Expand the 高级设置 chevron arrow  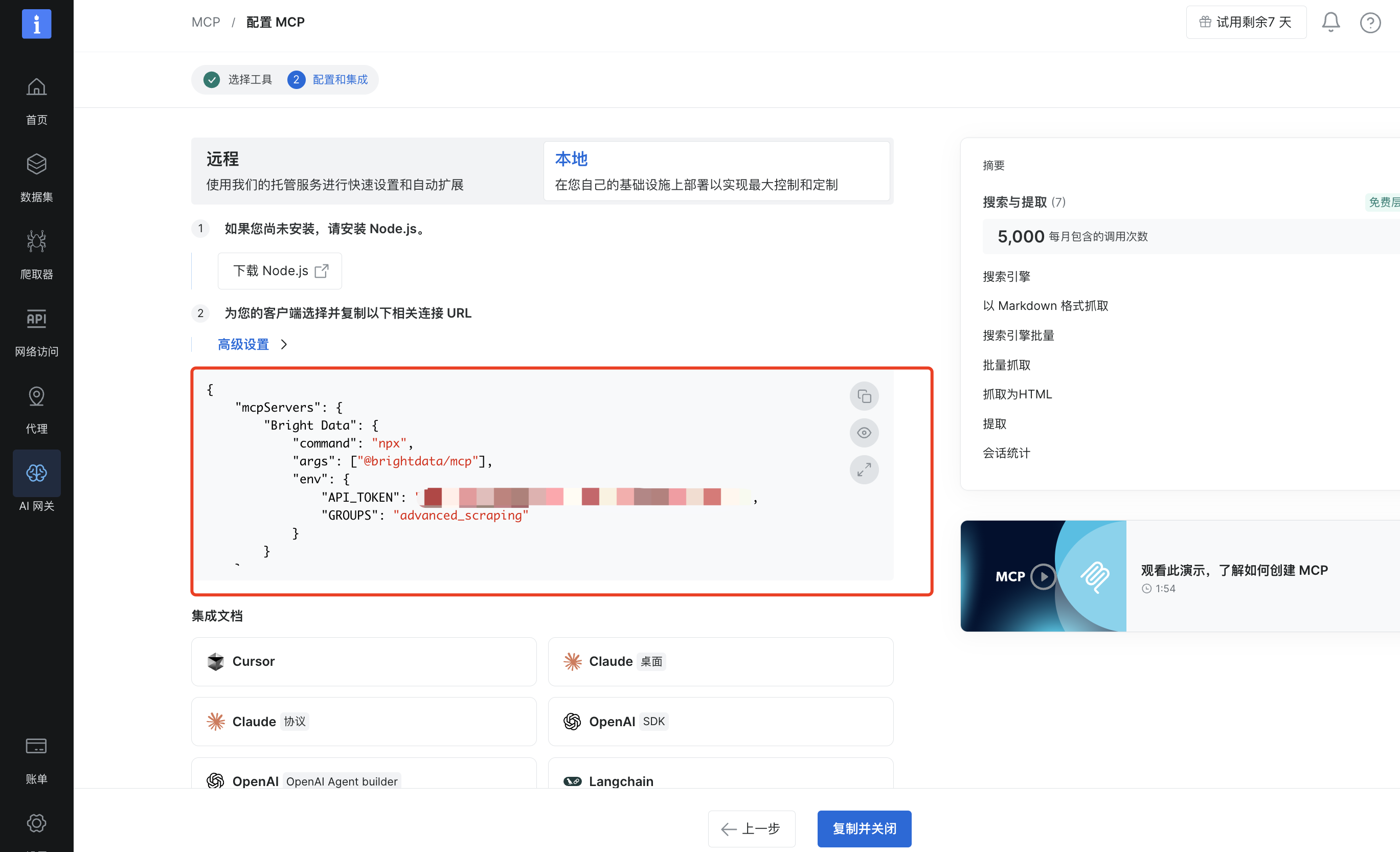click(283, 345)
